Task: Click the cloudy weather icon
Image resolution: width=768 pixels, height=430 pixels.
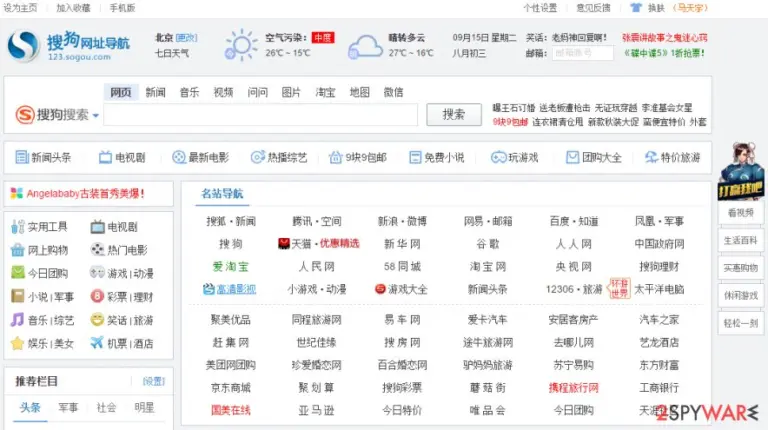Action: (365, 47)
